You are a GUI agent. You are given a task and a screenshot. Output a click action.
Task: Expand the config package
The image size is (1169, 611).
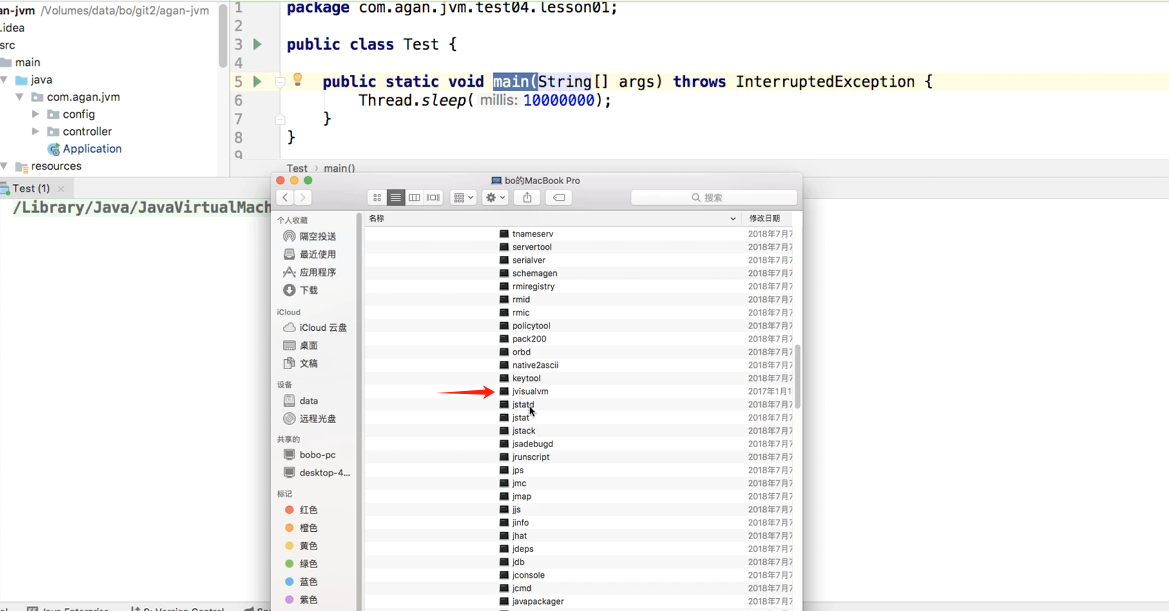click(35, 114)
